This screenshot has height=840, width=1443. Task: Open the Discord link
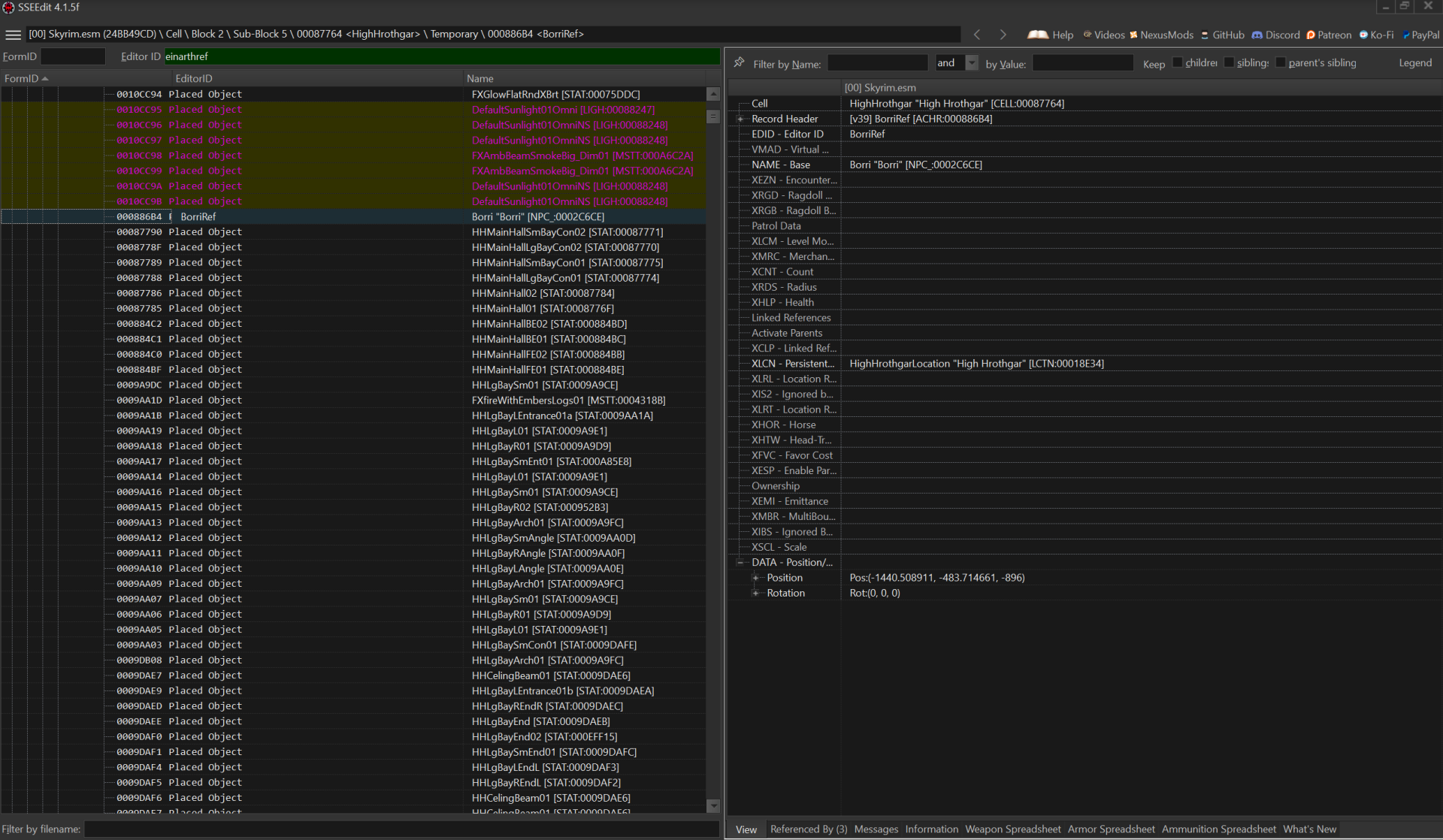(x=1275, y=35)
